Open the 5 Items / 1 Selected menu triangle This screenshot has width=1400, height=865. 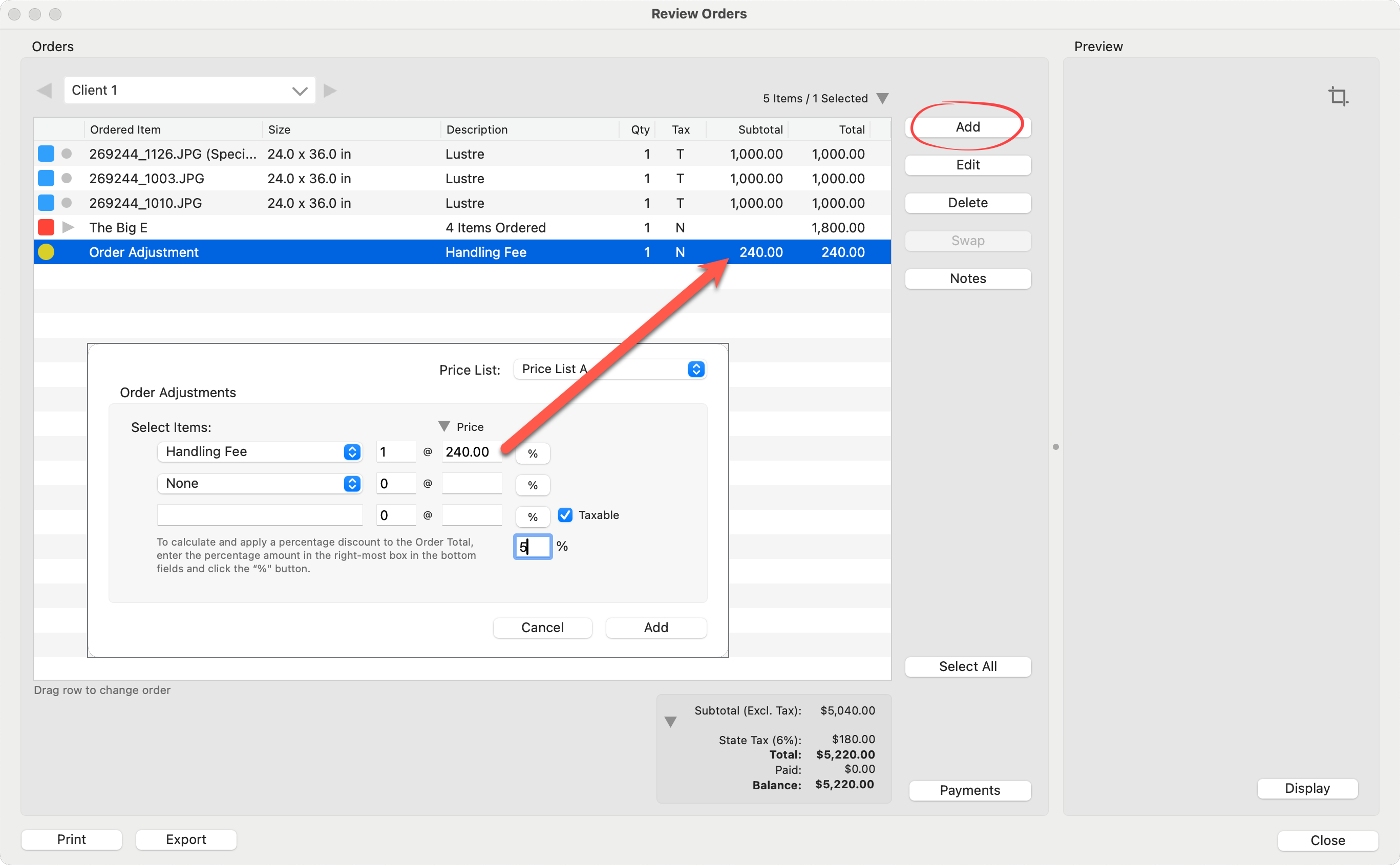click(x=882, y=98)
